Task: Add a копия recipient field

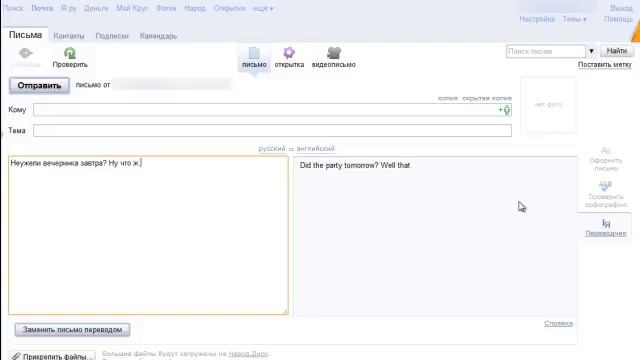Action: pyautogui.click(x=448, y=98)
